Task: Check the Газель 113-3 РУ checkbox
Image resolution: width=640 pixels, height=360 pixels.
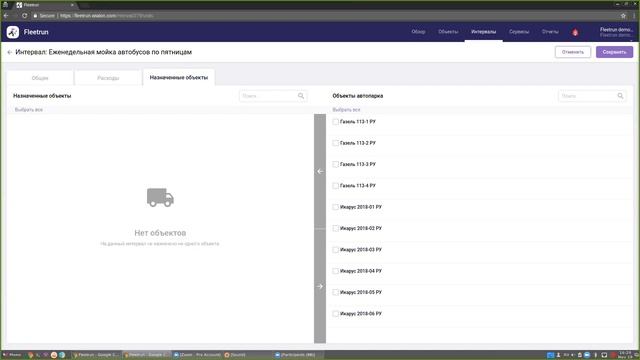Action: point(336,164)
